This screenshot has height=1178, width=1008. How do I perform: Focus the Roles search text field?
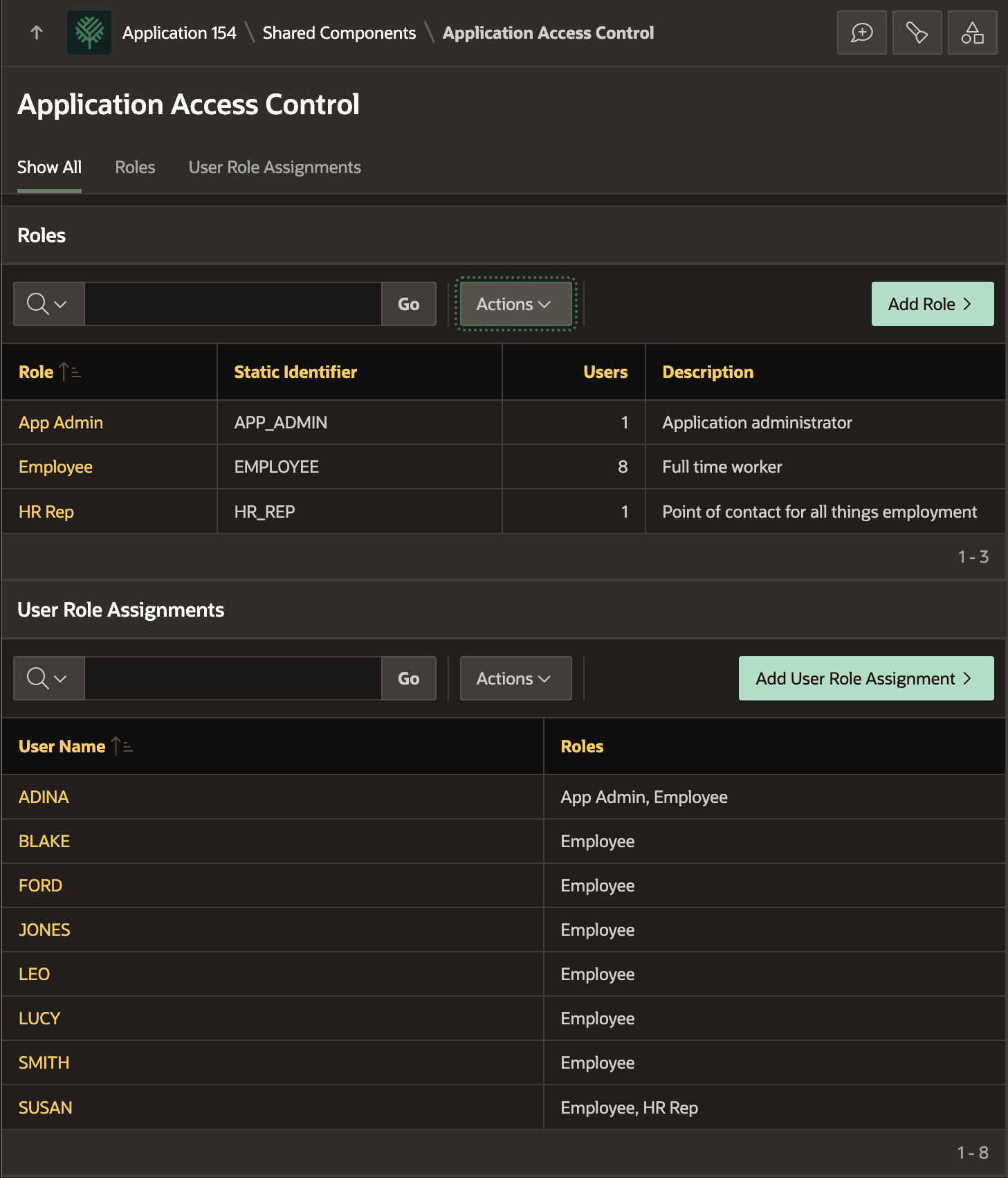pos(233,304)
